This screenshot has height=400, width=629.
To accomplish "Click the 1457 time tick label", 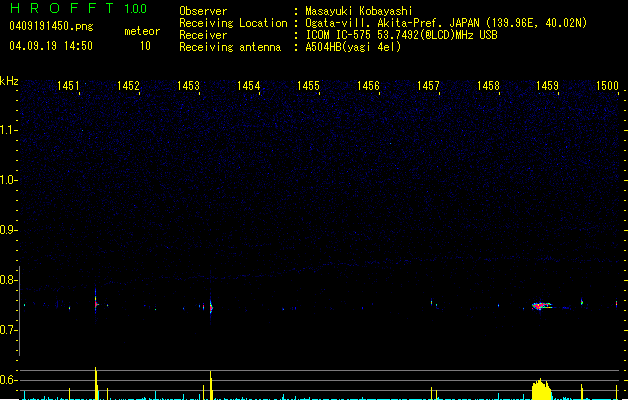I will point(428,86).
